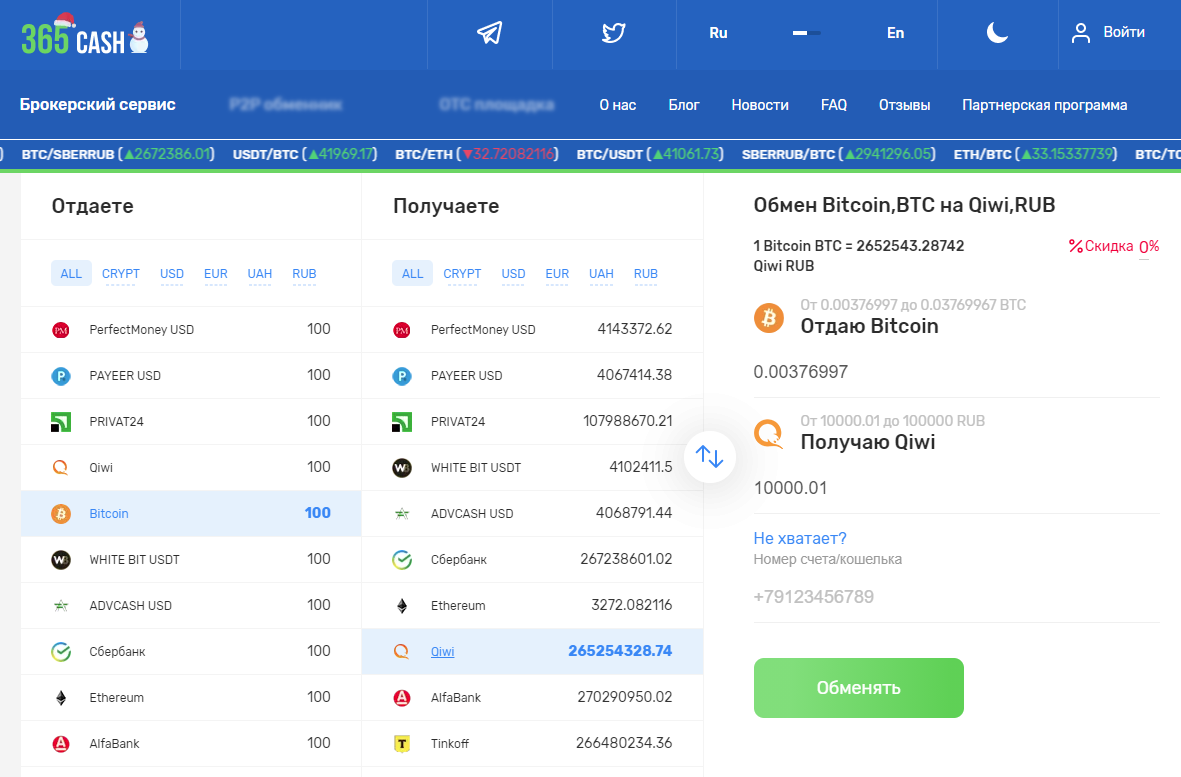Open the Новости page

[760, 105]
